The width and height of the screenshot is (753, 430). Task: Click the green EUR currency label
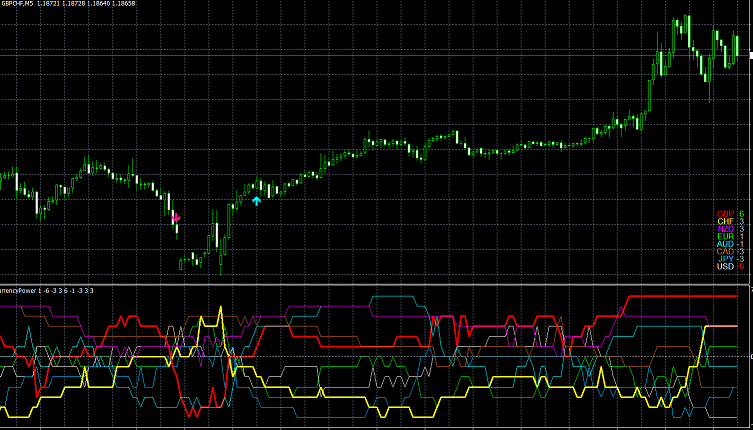726,236
